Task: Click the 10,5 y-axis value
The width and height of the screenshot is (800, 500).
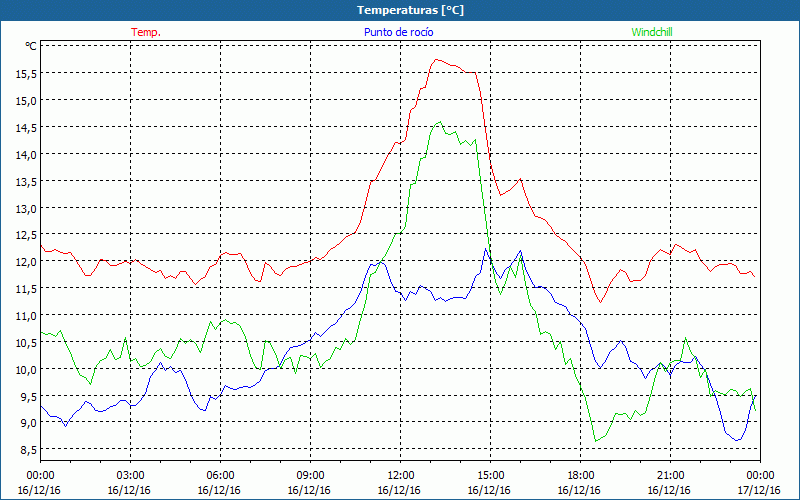Action: (26, 342)
